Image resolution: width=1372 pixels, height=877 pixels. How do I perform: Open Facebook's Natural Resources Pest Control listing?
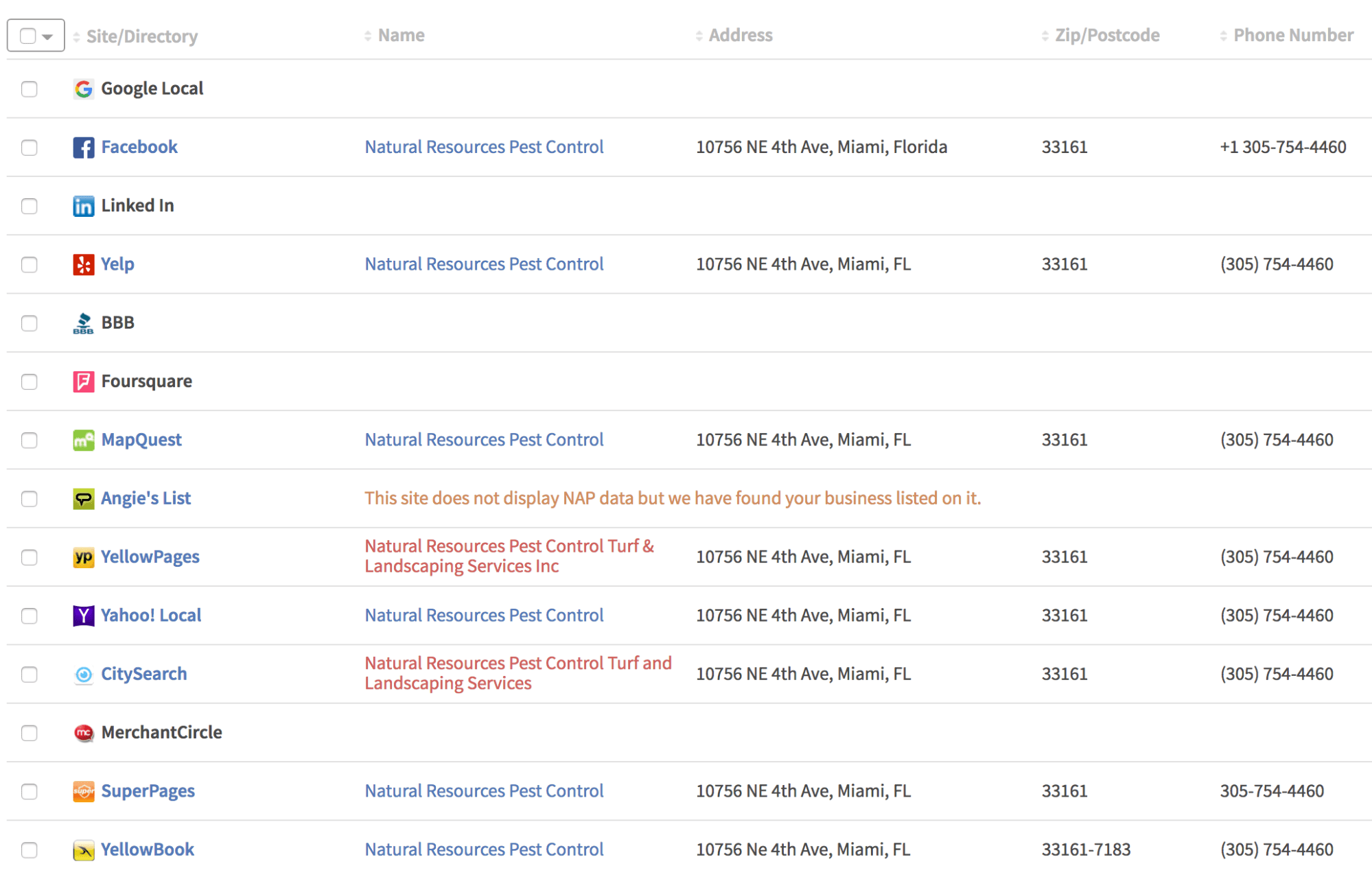coord(484,147)
